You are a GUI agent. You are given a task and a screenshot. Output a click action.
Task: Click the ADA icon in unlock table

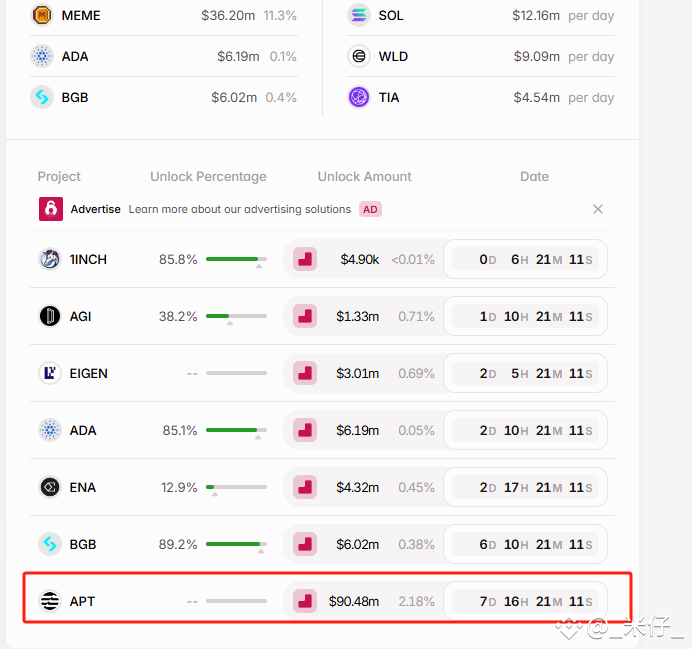coord(50,430)
